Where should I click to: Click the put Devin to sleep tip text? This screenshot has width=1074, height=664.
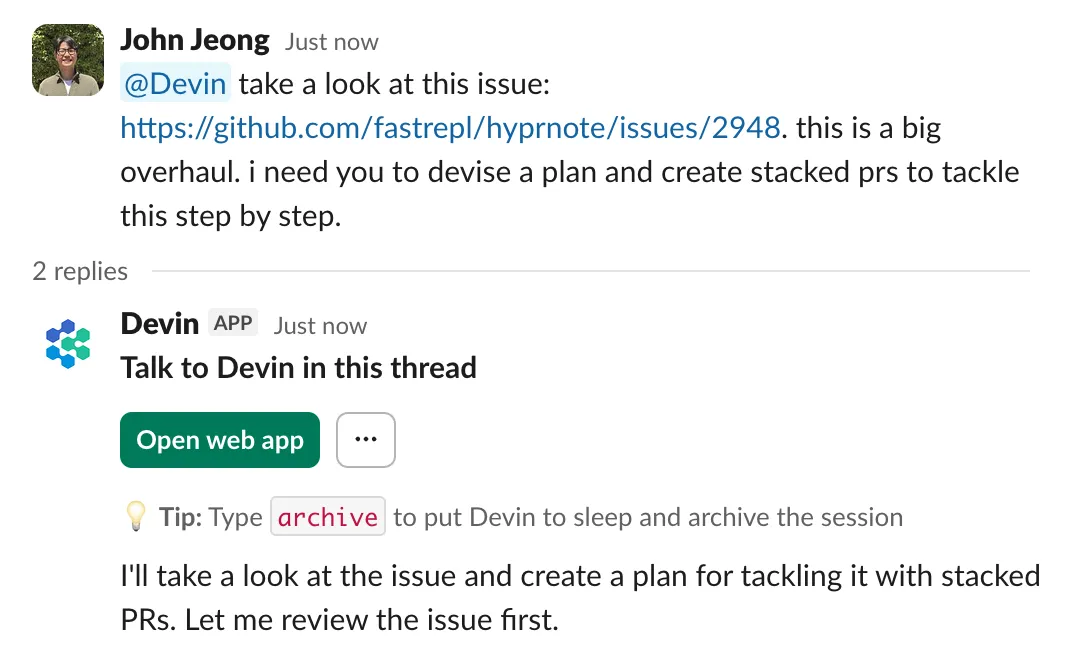point(648,517)
